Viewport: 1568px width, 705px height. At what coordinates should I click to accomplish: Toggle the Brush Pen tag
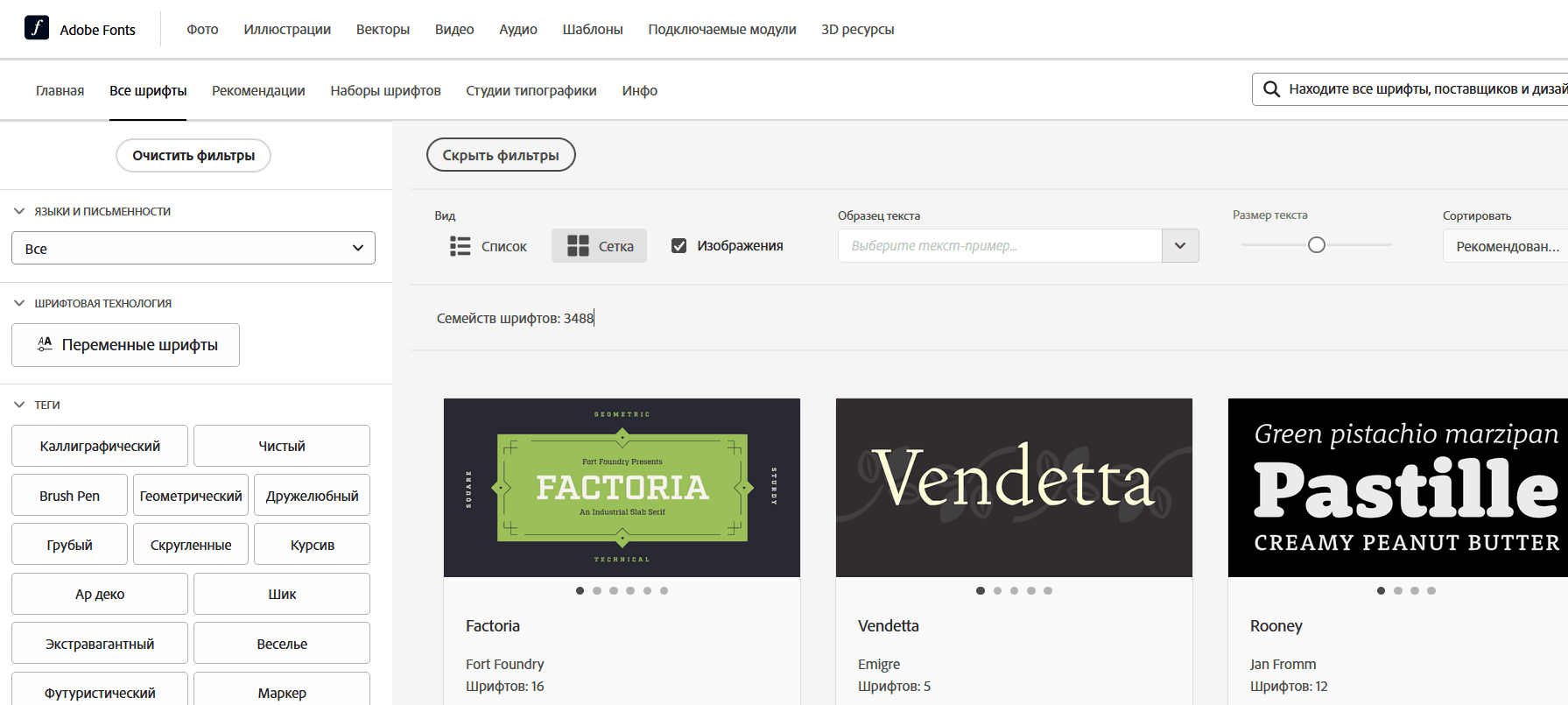(x=69, y=496)
